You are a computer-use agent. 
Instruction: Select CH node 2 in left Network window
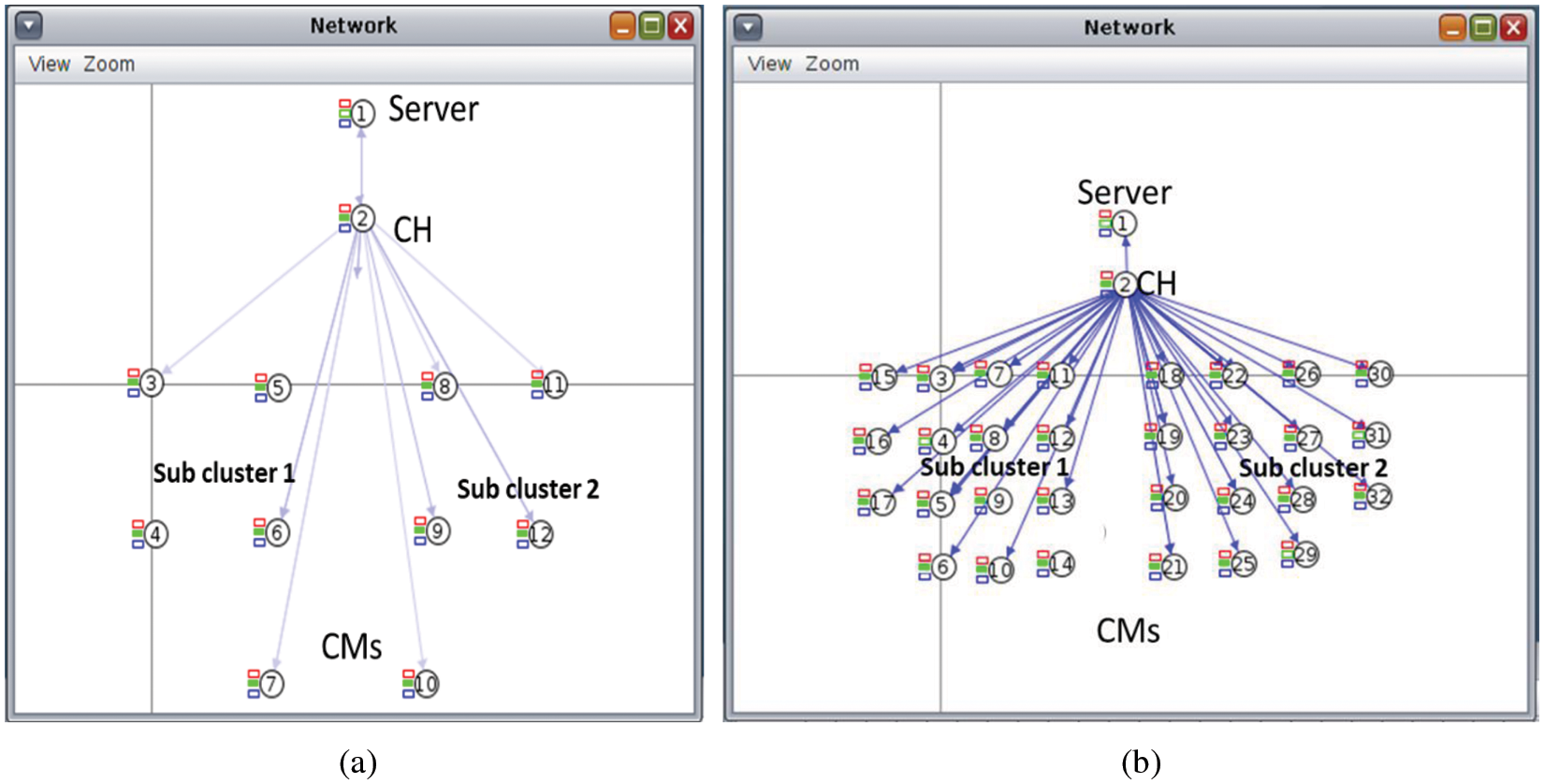(x=363, y=219)
